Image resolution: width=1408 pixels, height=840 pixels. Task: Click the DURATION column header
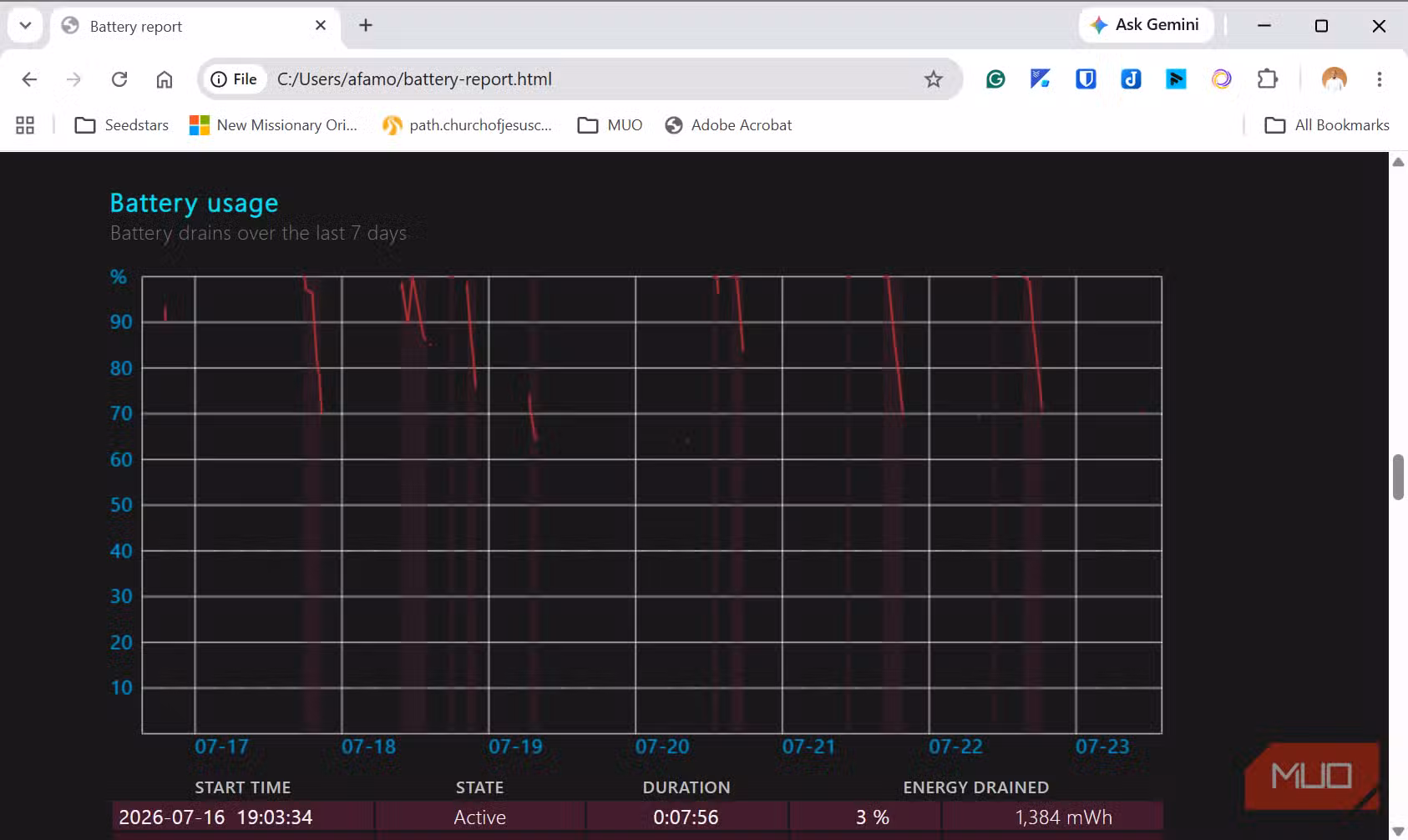click(686, 787)
